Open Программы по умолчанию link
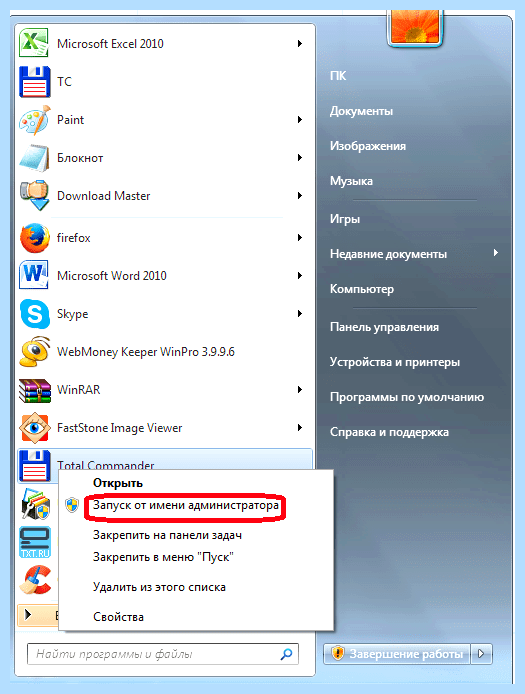Screen dimensions: 525x694 point(406,397)
